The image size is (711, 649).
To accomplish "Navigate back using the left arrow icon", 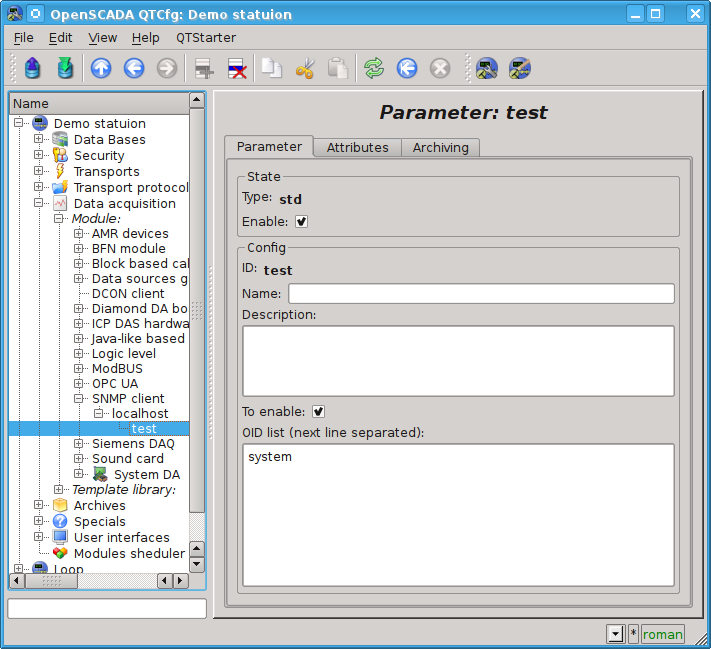I will pos(134,68).
